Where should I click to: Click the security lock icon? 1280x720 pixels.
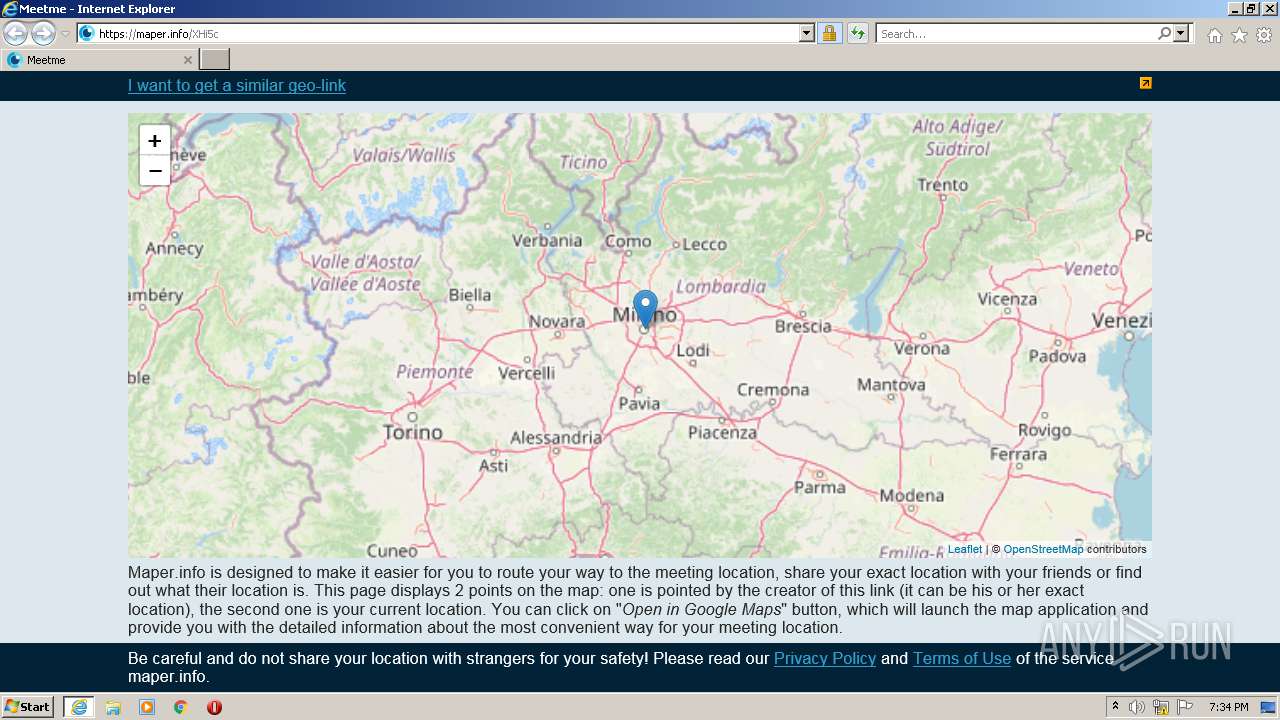point(830,33)
